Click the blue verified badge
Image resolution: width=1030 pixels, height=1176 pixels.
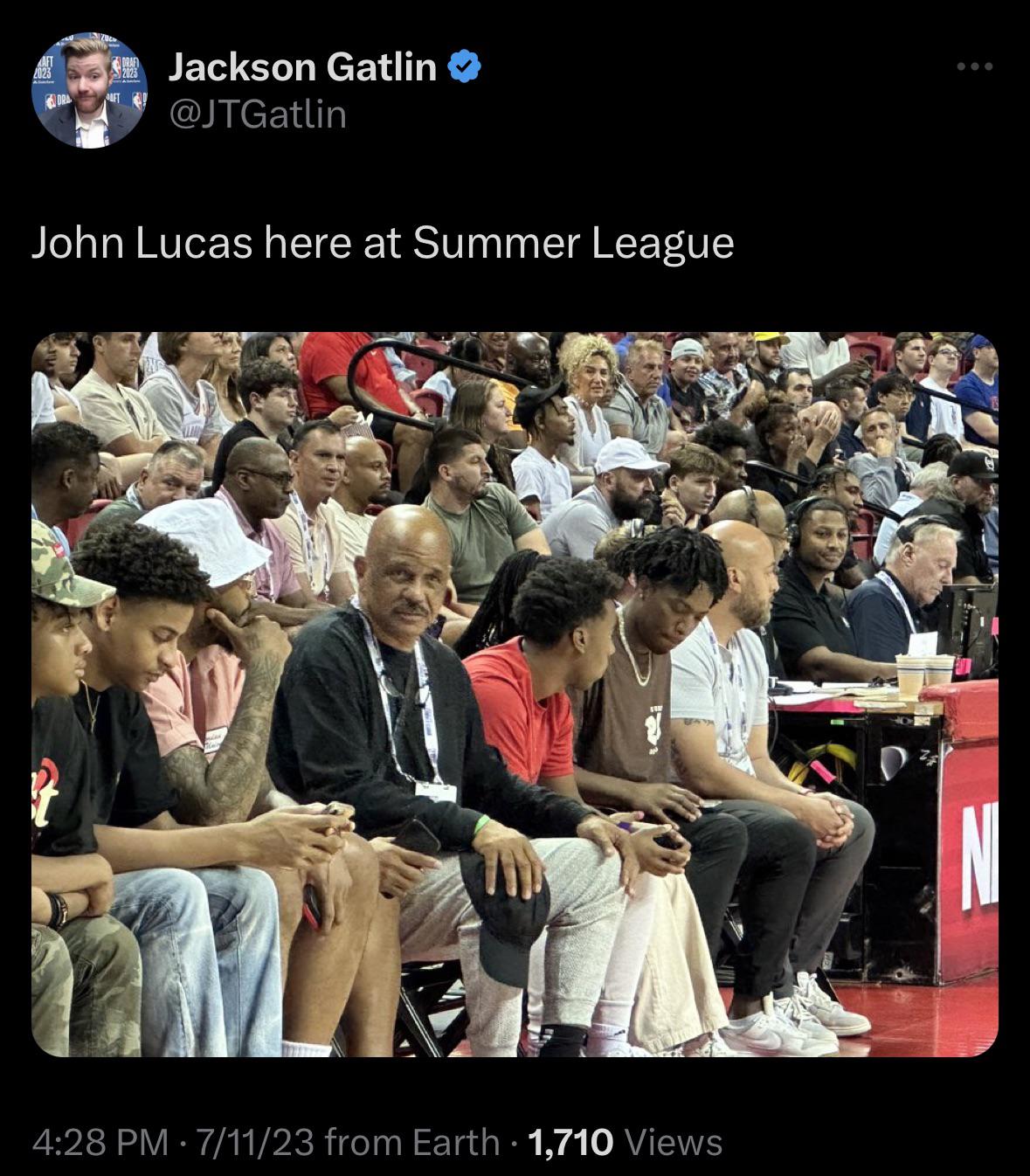coord(464,66)
